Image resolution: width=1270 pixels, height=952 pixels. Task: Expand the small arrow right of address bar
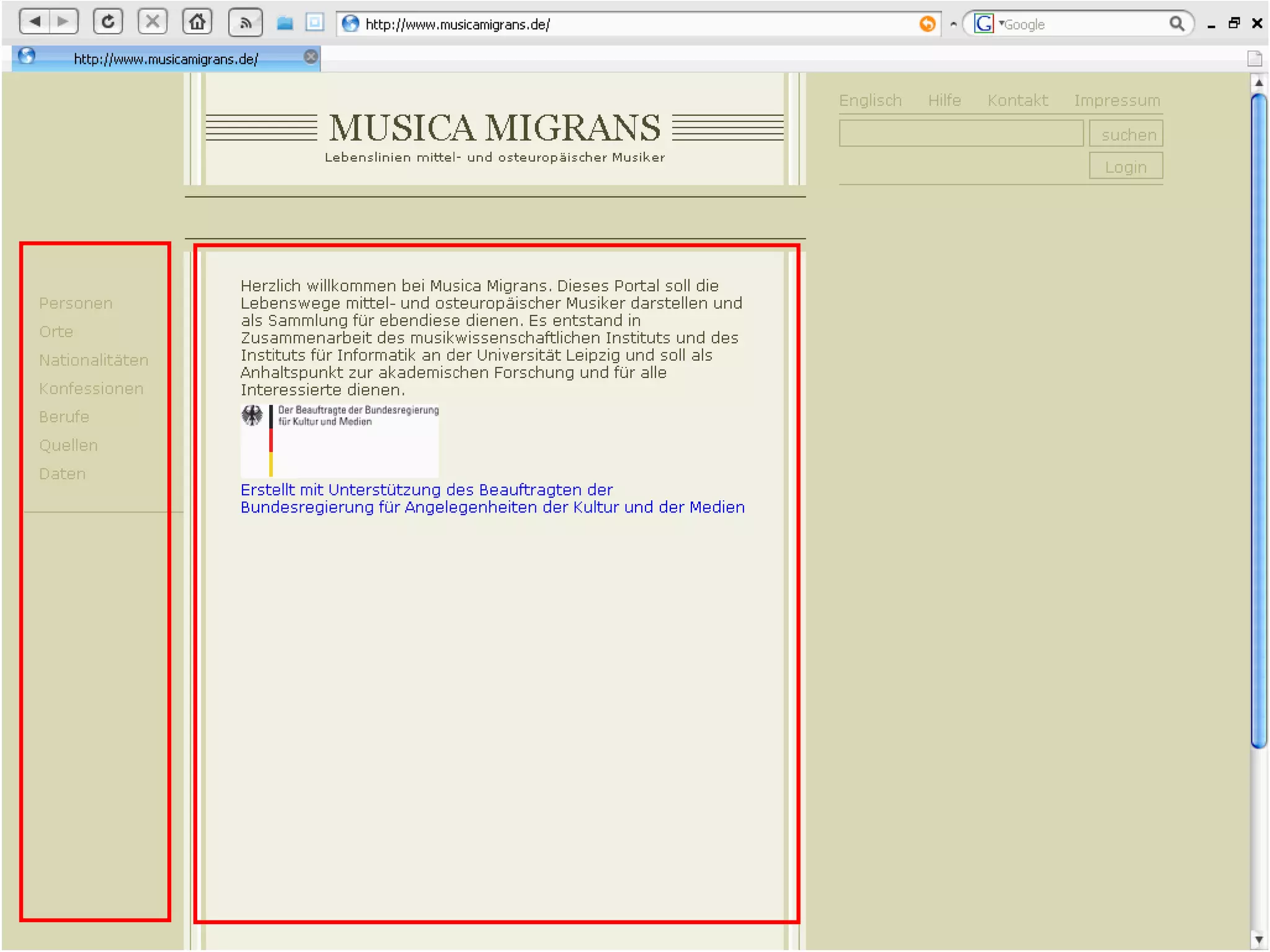953,24
